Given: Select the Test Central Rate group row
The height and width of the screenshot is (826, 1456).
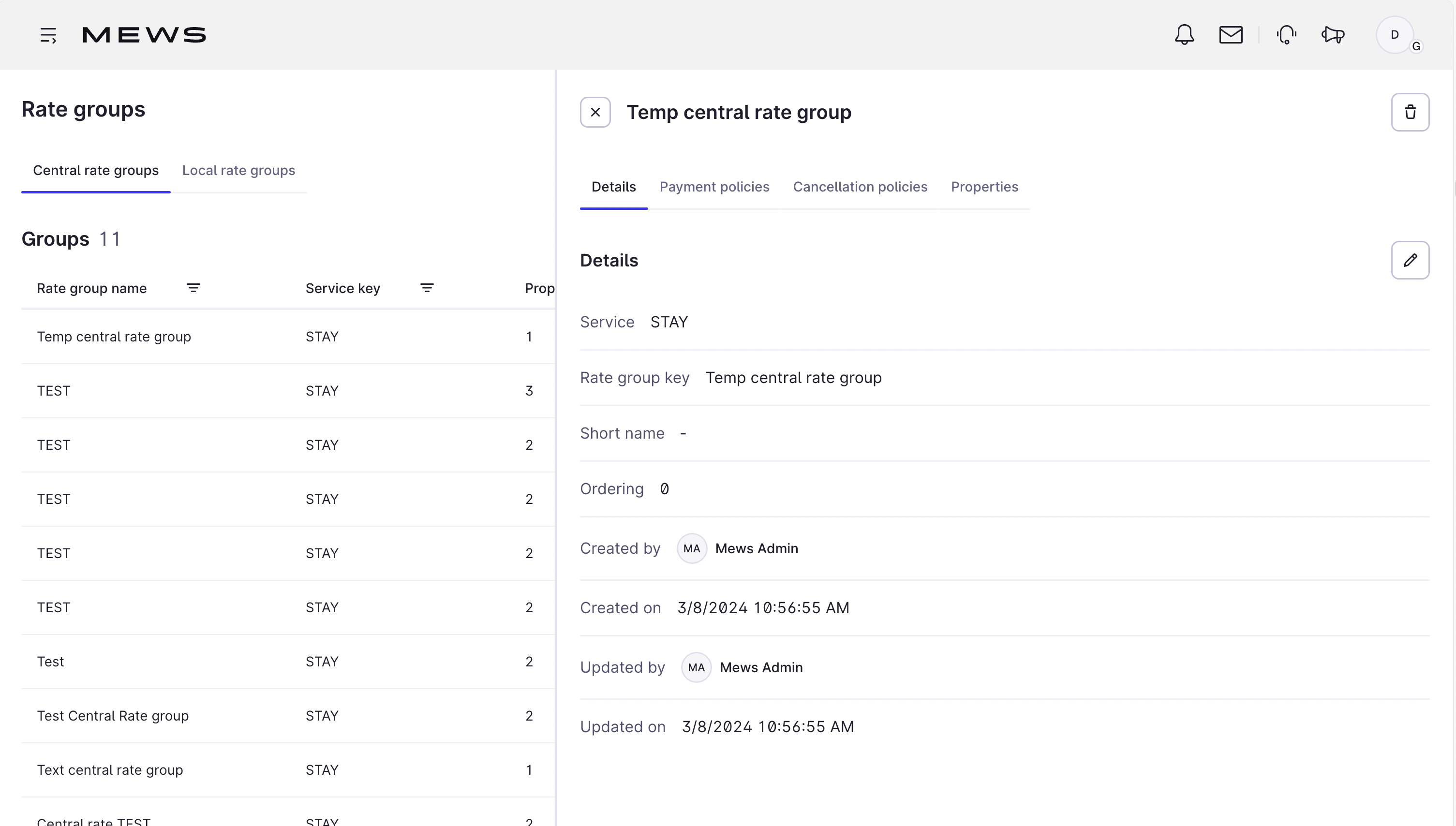Looking at the screenshot, I should 288,716.
